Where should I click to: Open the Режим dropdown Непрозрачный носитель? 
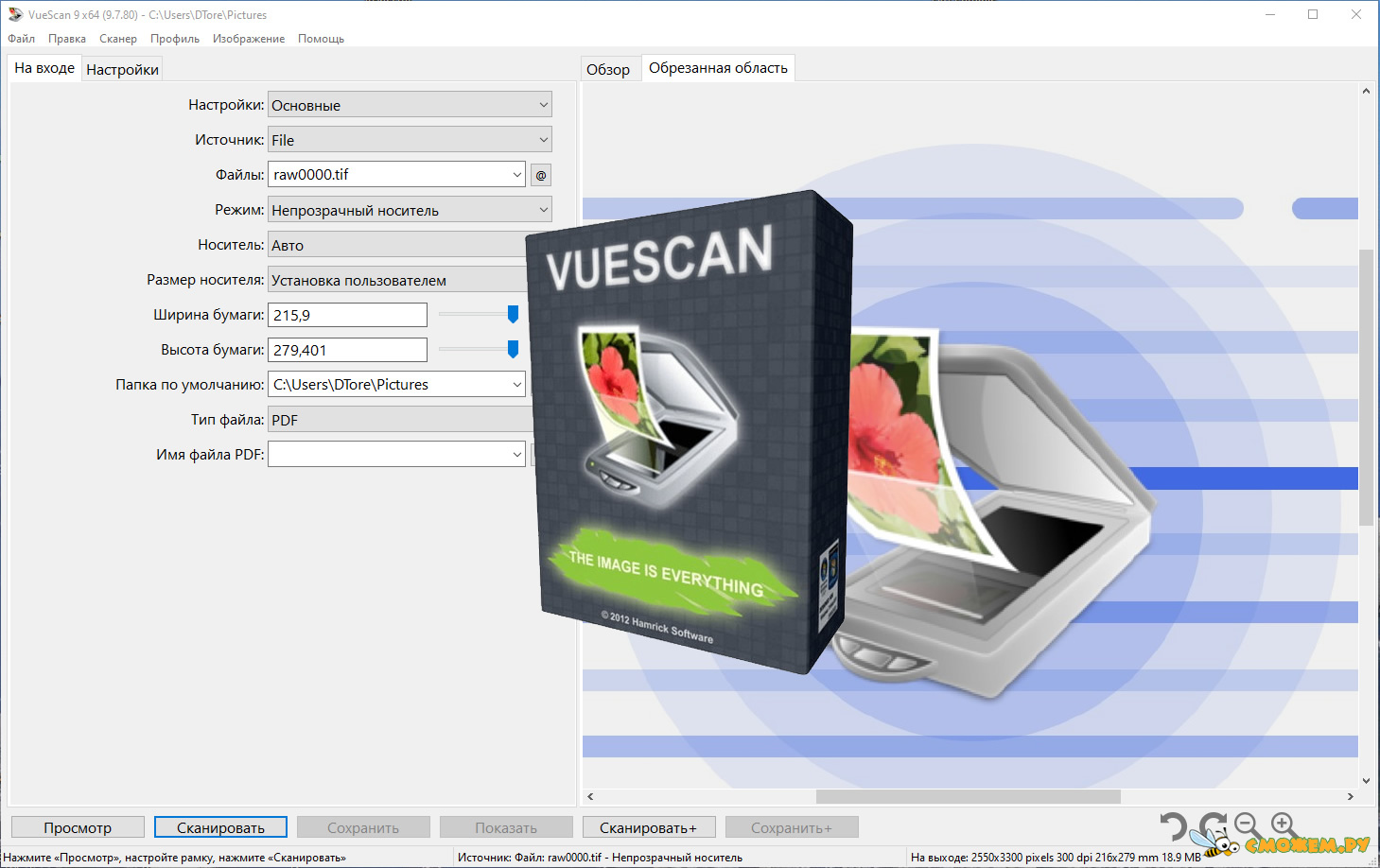tap(410, 210)
